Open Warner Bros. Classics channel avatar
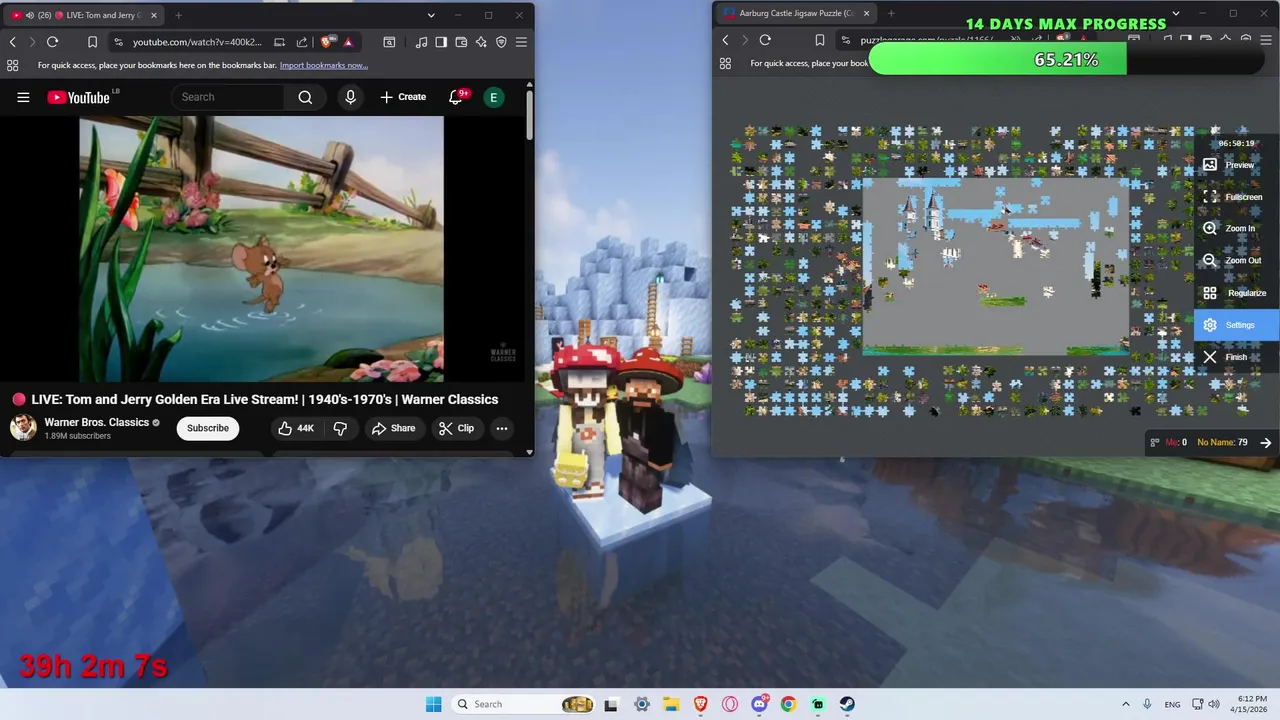 (x=23, y=428)
